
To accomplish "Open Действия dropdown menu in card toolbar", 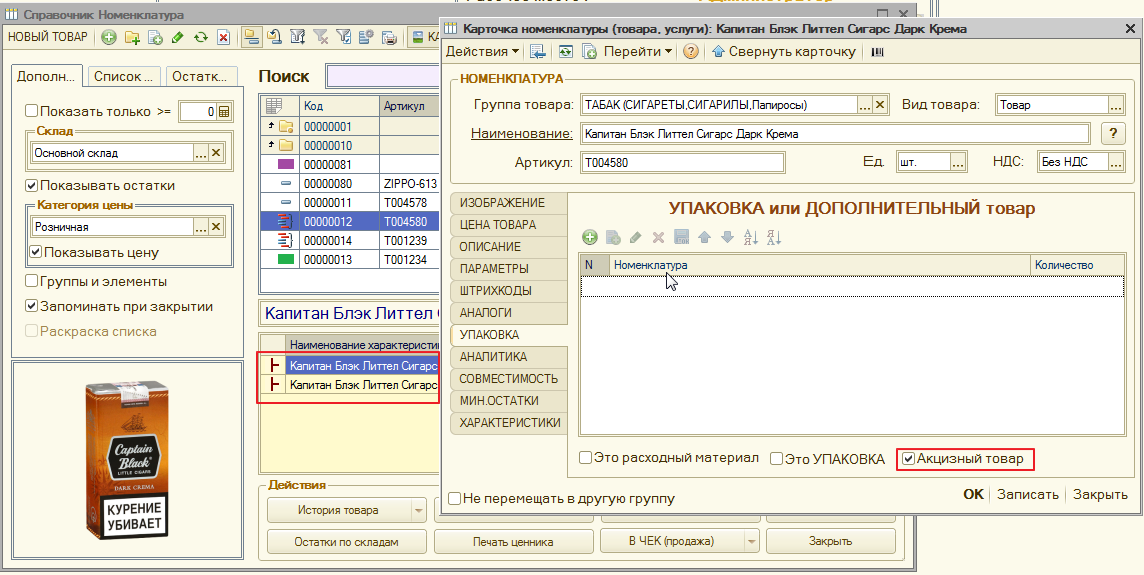I will point(482,51).
